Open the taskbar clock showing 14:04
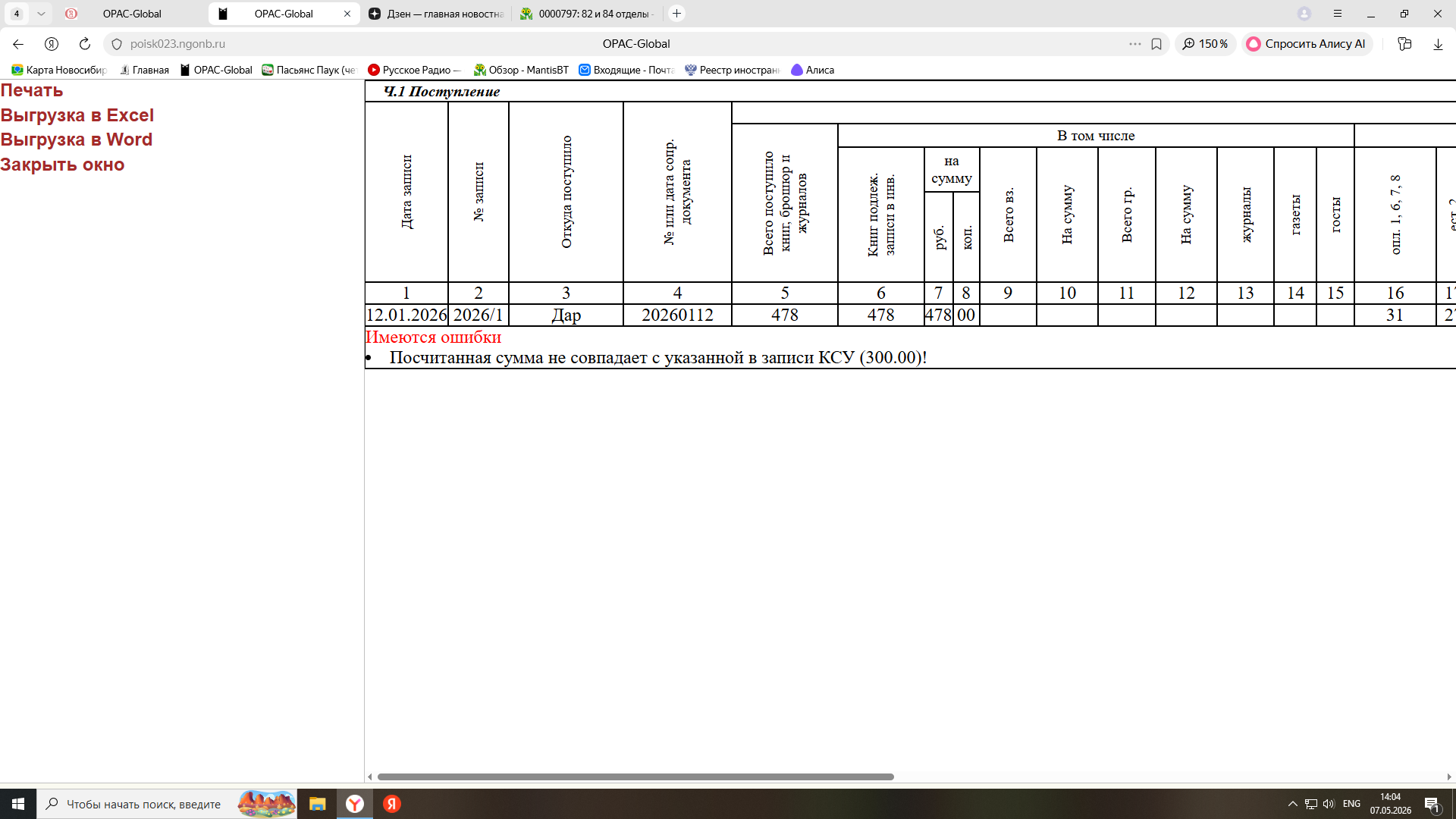The width and height of the screenshot is (1456, 819). point(1391,804)
